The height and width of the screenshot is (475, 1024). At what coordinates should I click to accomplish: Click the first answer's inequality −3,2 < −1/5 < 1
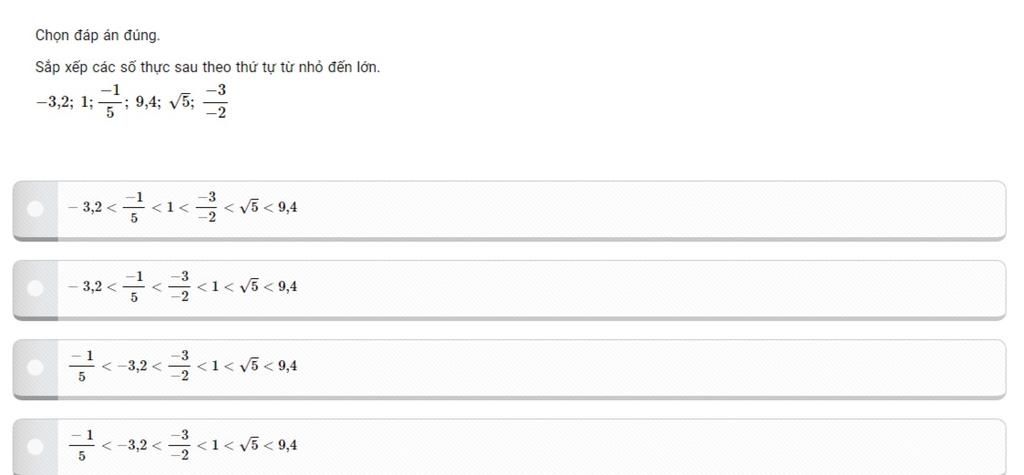point(183,208)
